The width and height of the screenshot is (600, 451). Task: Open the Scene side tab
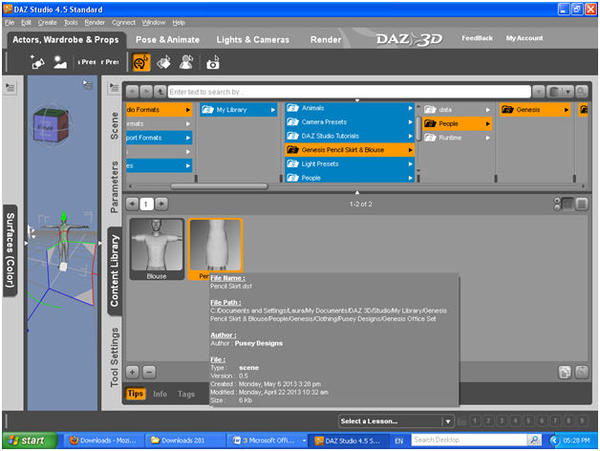click(114, 126)
